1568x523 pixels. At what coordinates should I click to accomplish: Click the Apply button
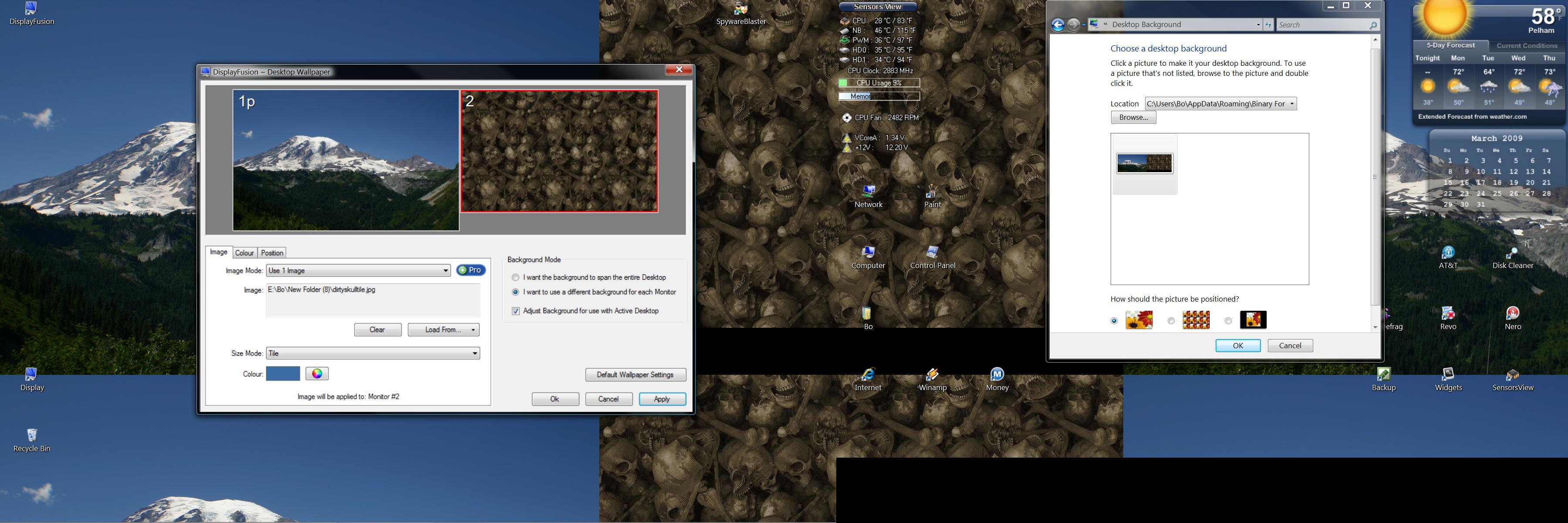tap(662, 399)
